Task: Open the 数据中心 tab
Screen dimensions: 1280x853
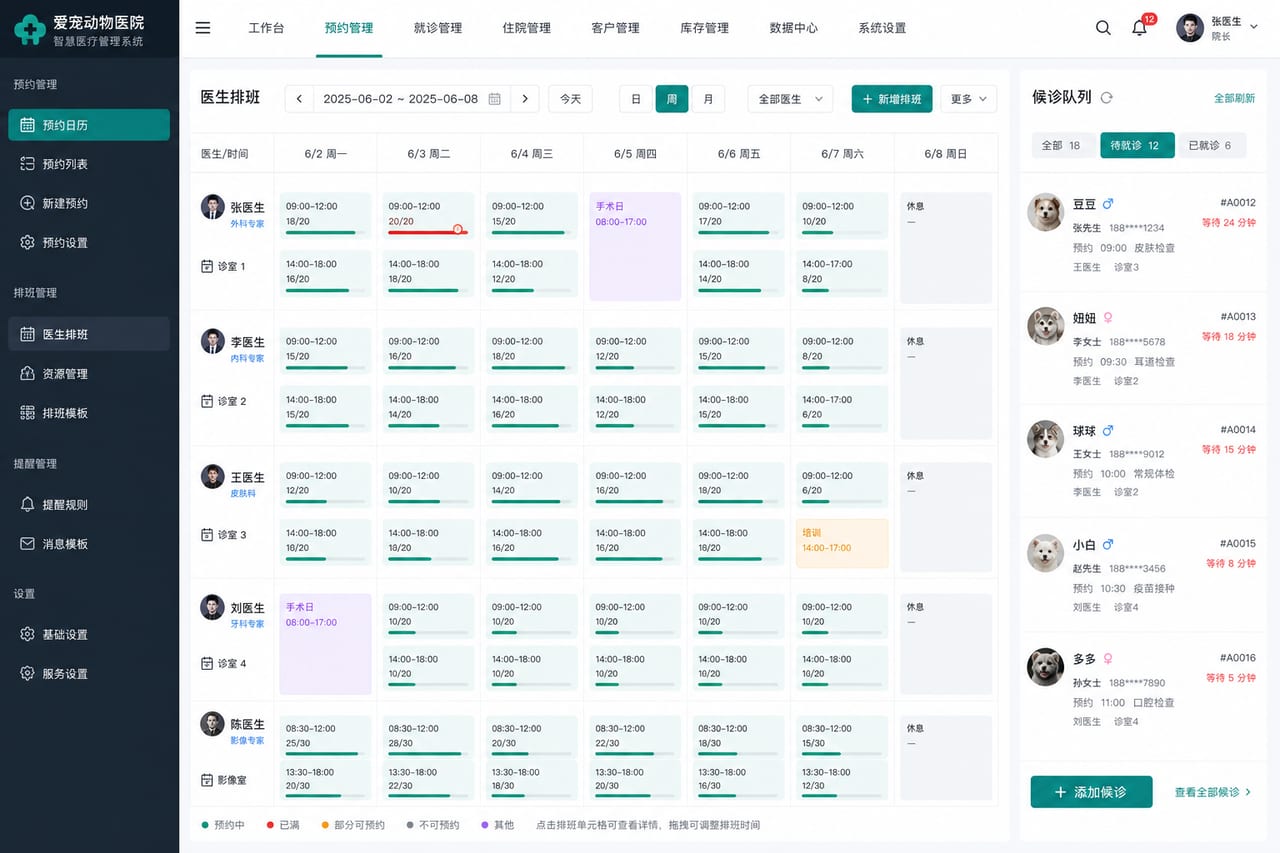Action: pyautogui.click(x=794, y=28)
